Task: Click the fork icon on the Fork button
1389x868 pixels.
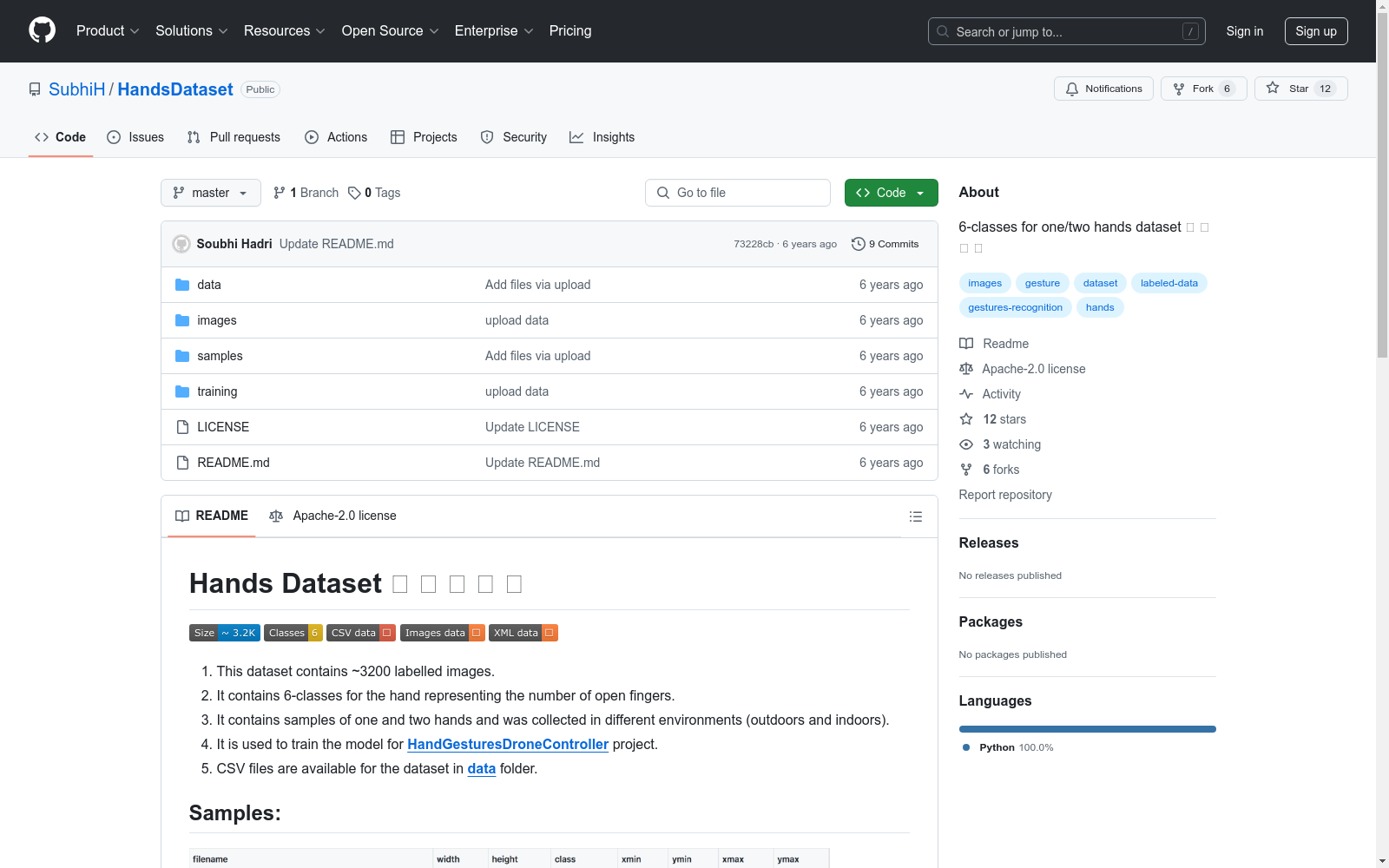Action: tap(1179, 89)
